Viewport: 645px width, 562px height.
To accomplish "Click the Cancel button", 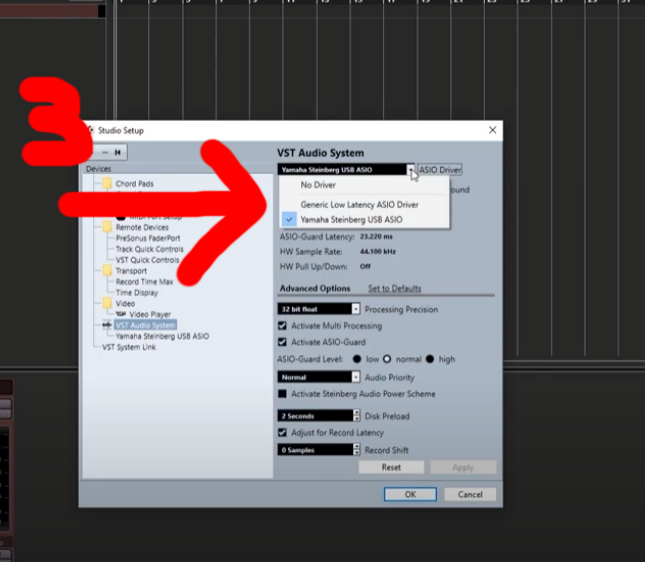I will 470,494.
